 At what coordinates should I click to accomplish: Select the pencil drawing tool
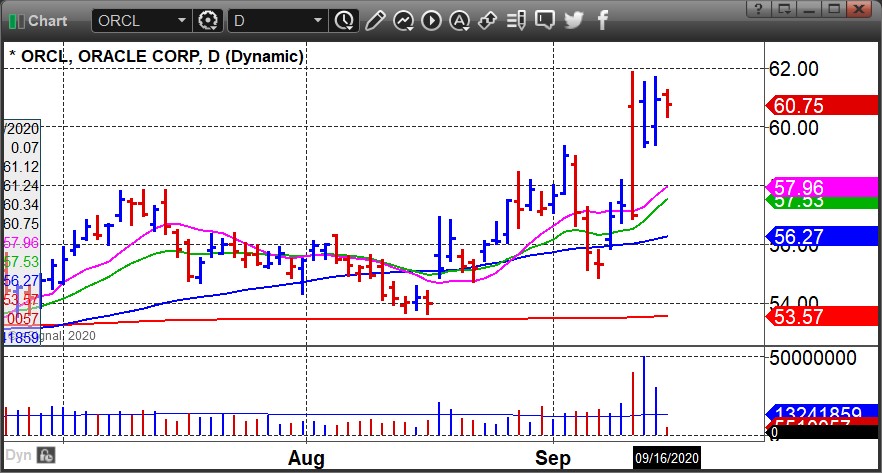click(375, 21)
